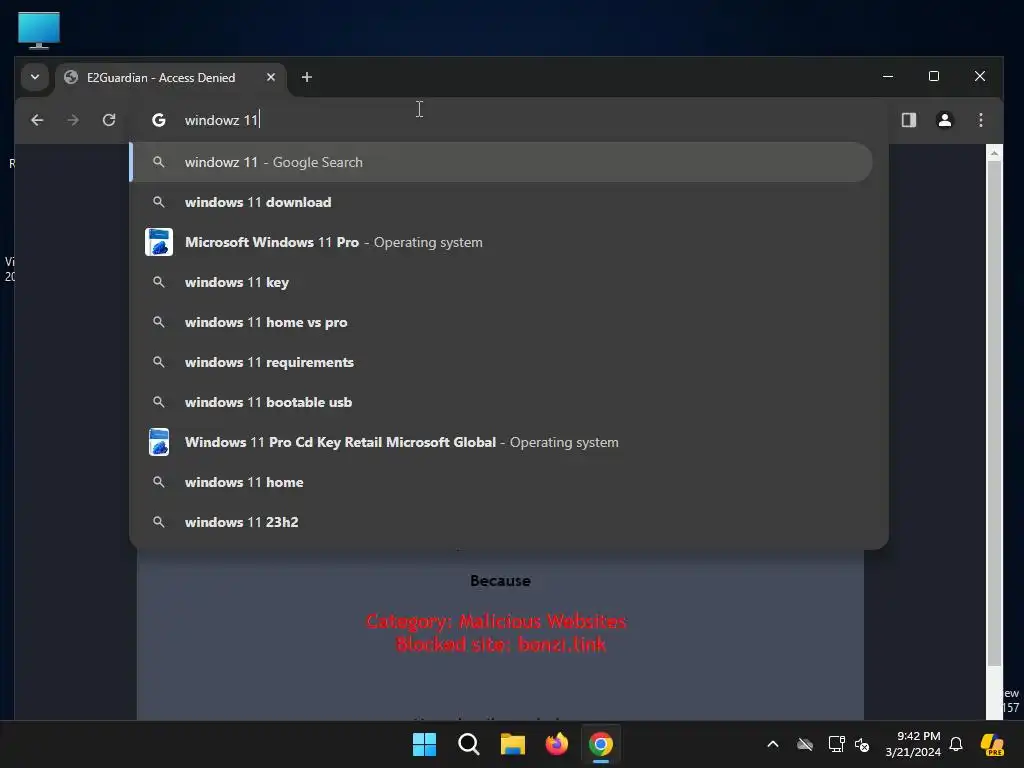Click the scrollbar up arrow
Viewport: 1024px width, 768px height.
point(994,153)
